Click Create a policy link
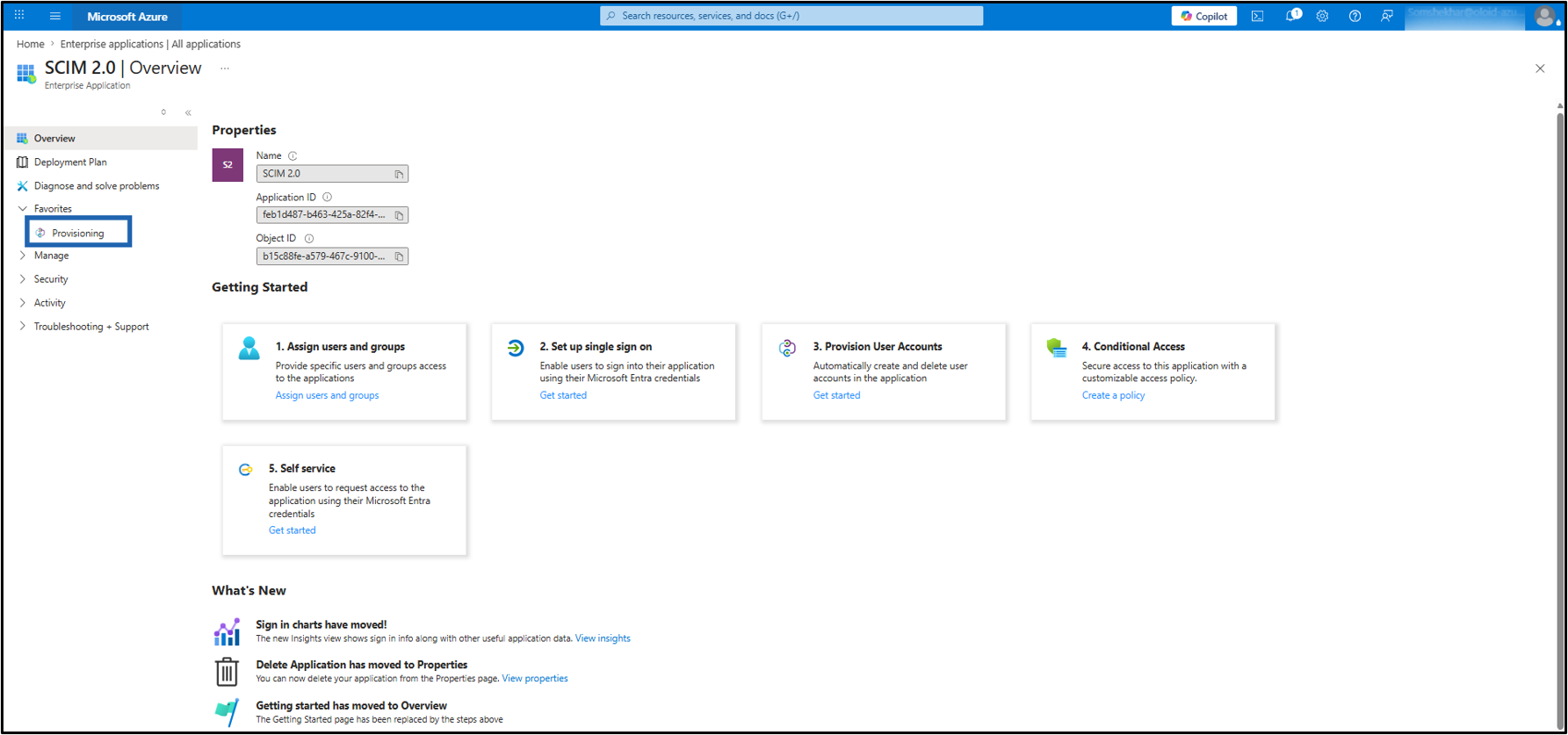This screenshot has height=735, width=1568. [1113, 395]
